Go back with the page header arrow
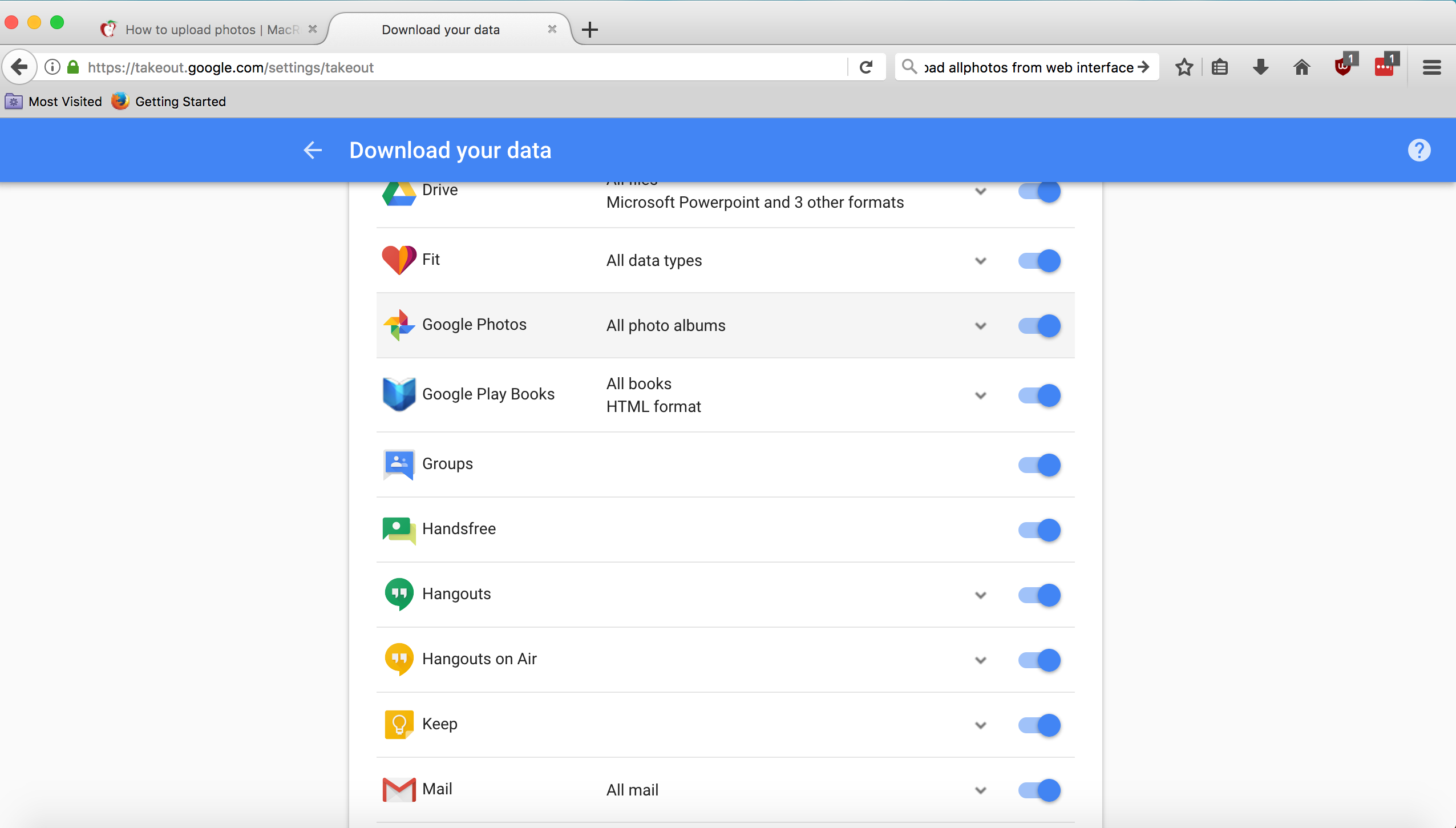The height and width of the screenshot is (828, 1456). click(x=313, y=150)
